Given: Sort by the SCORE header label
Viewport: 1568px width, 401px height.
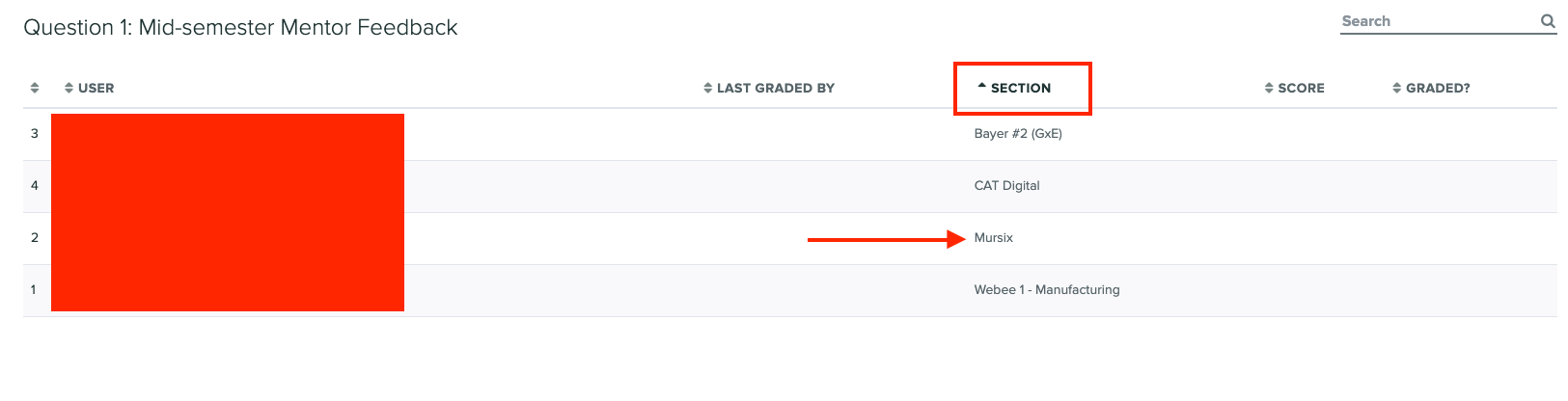Looking at the screenshot, I should pos(1301,88).
